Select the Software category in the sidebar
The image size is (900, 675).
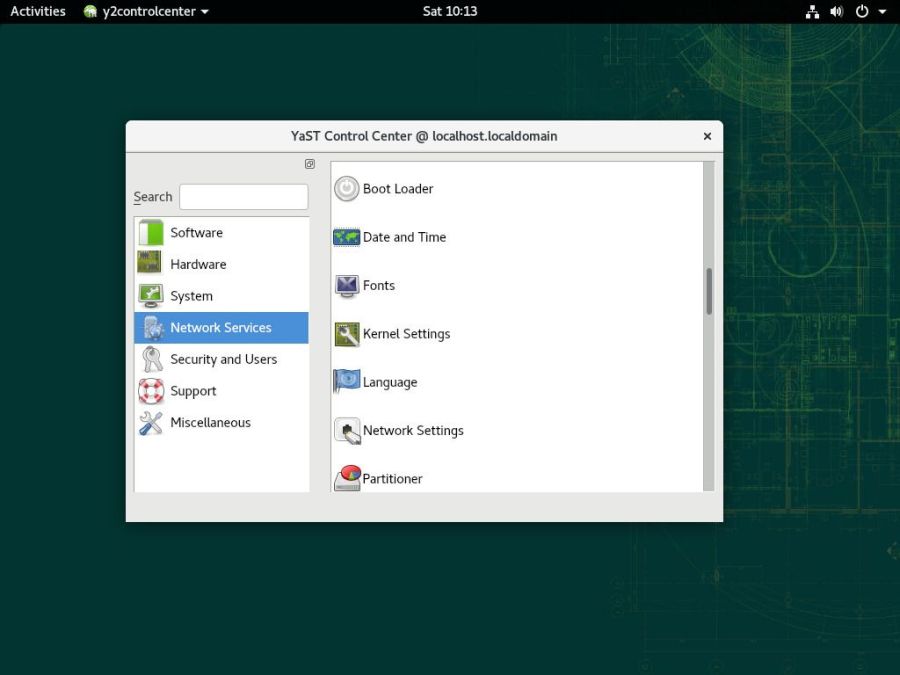[196, 232]
